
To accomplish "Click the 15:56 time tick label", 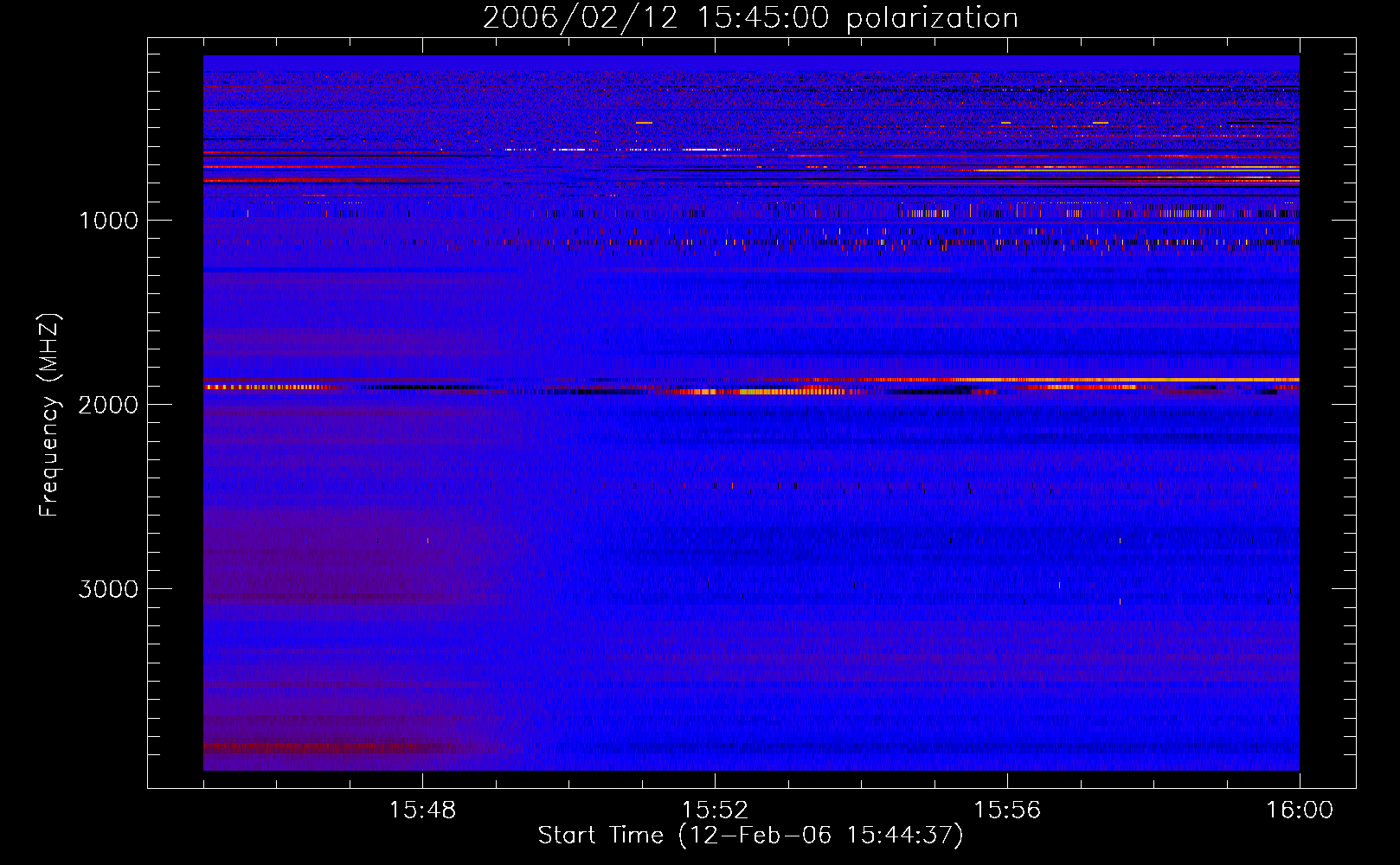I will coord(1007,811).
